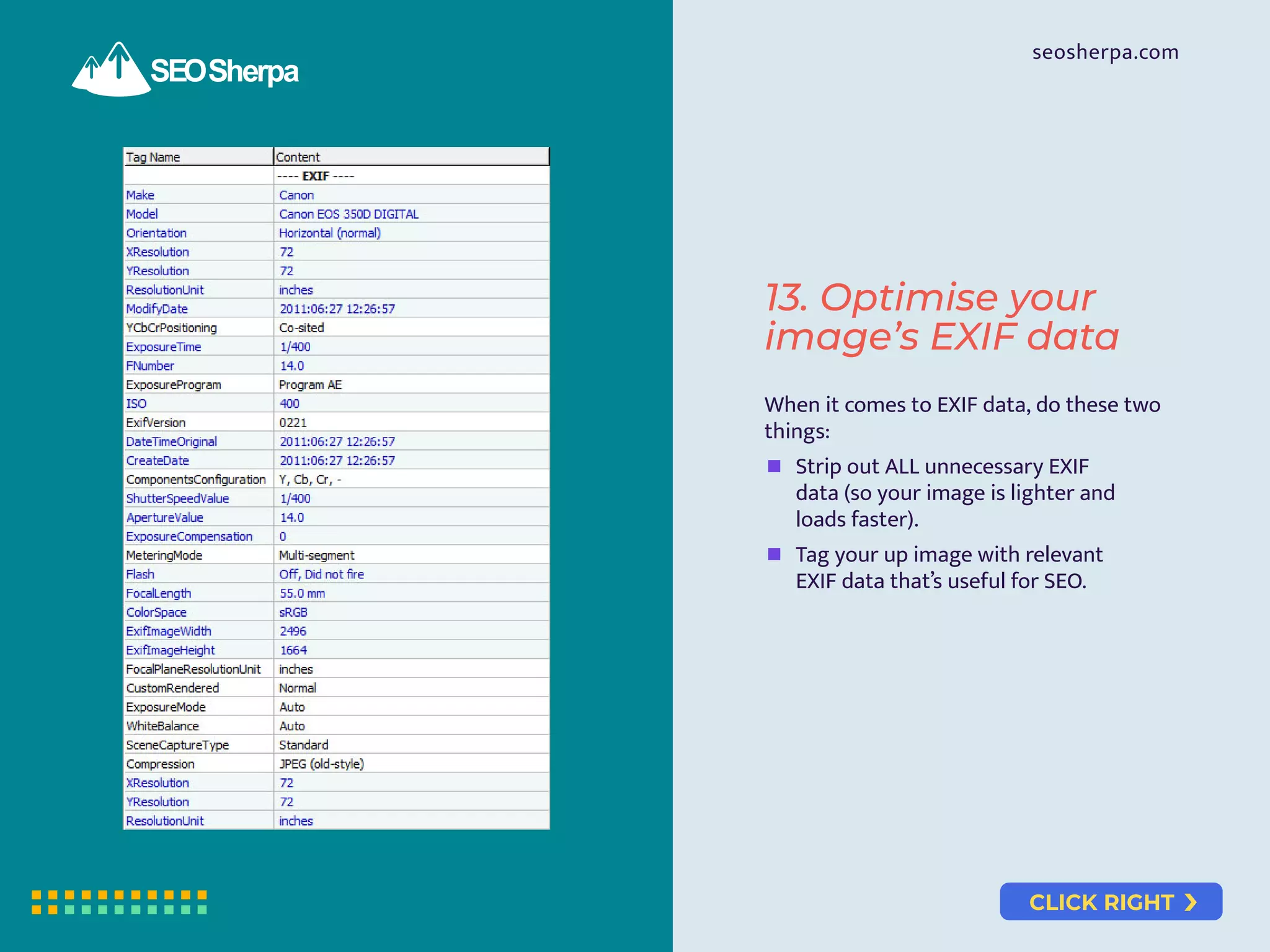
Task: Select the 'Compression' tag name
Action: [160, 764]
